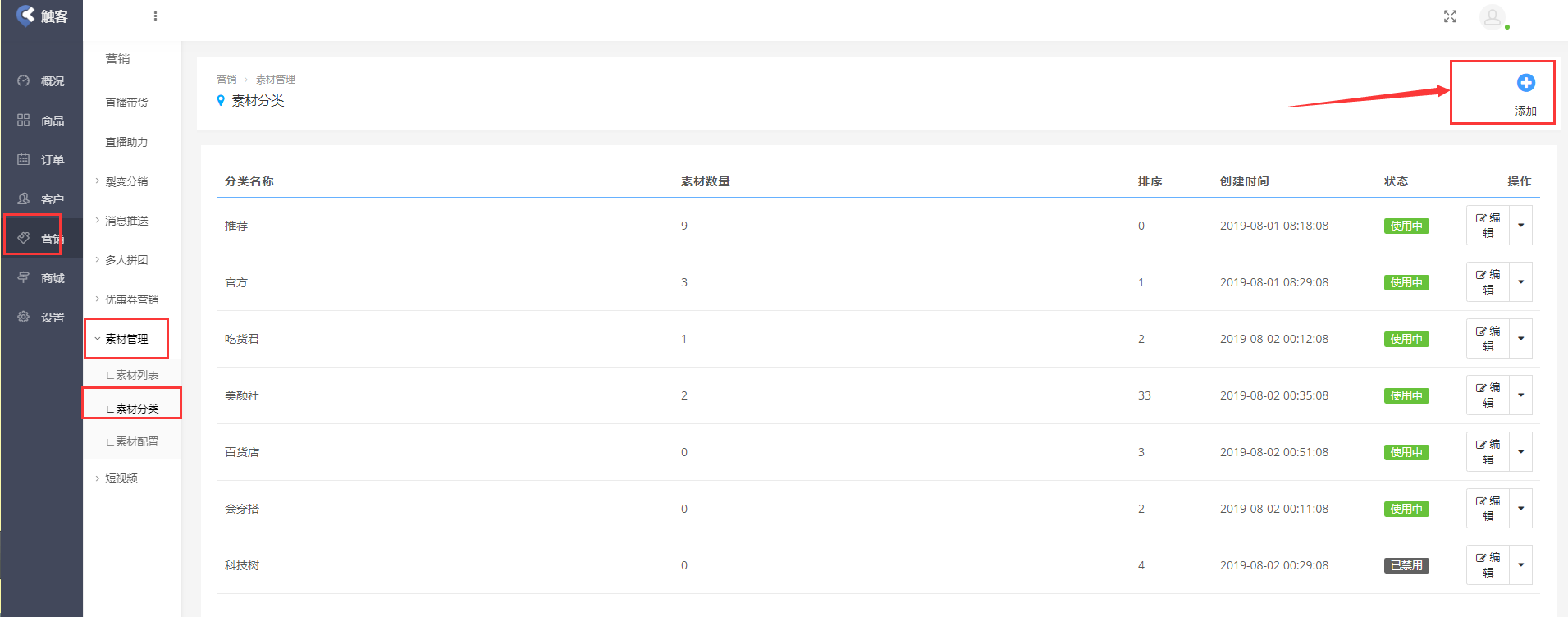
Task: Open dropdown arrow for 推荐 row
Action: click(1520, 225)
